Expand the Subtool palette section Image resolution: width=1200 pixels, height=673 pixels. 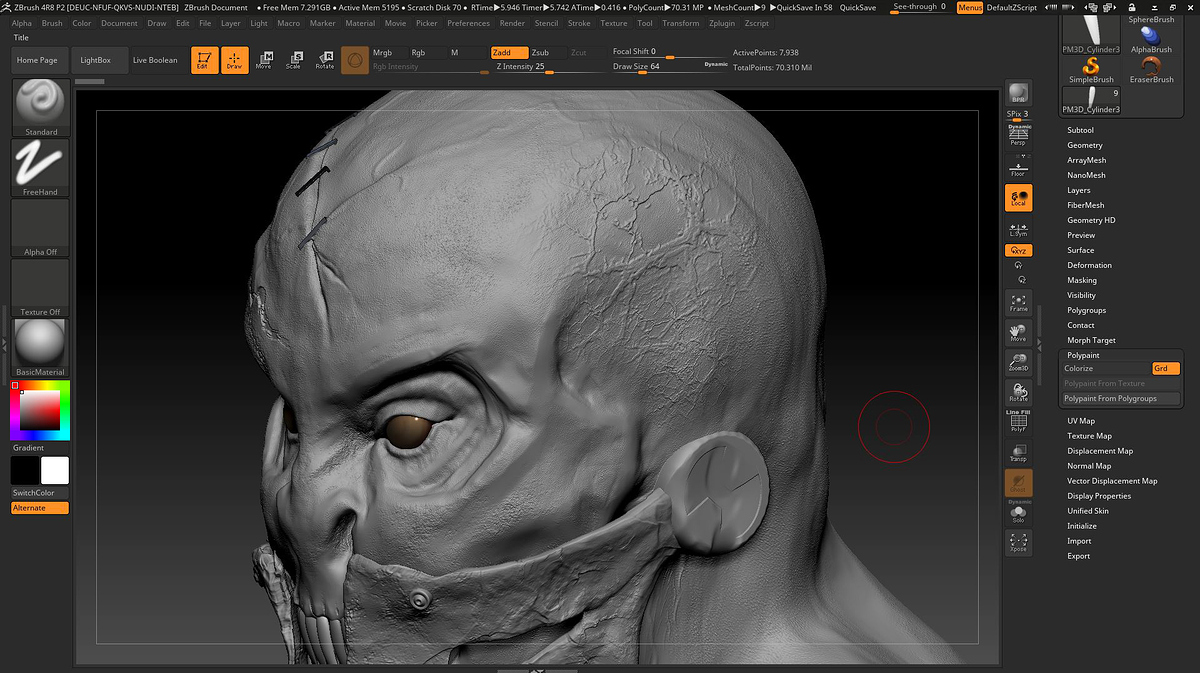(1080, 130)
